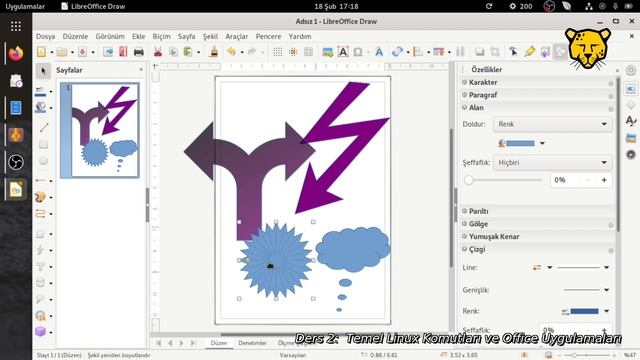The height and width of the screenshot is (360, 640).
Task: Choose the Ellipse drawing tool
Action: 43,160
